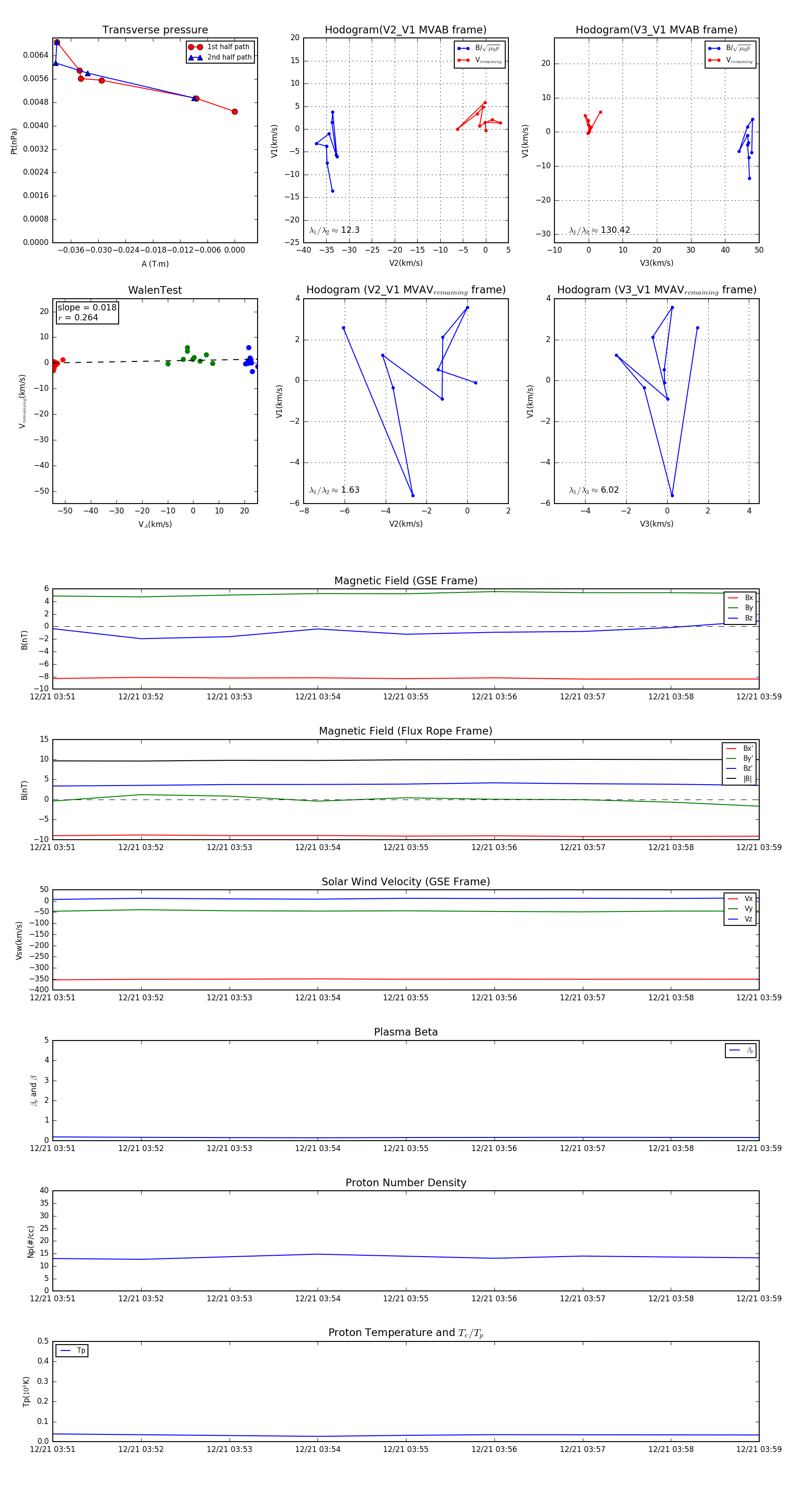Click the 'Plasma Beta' plot title
The height and width of the screenshot is (1489, 812).
[406, 1032]
